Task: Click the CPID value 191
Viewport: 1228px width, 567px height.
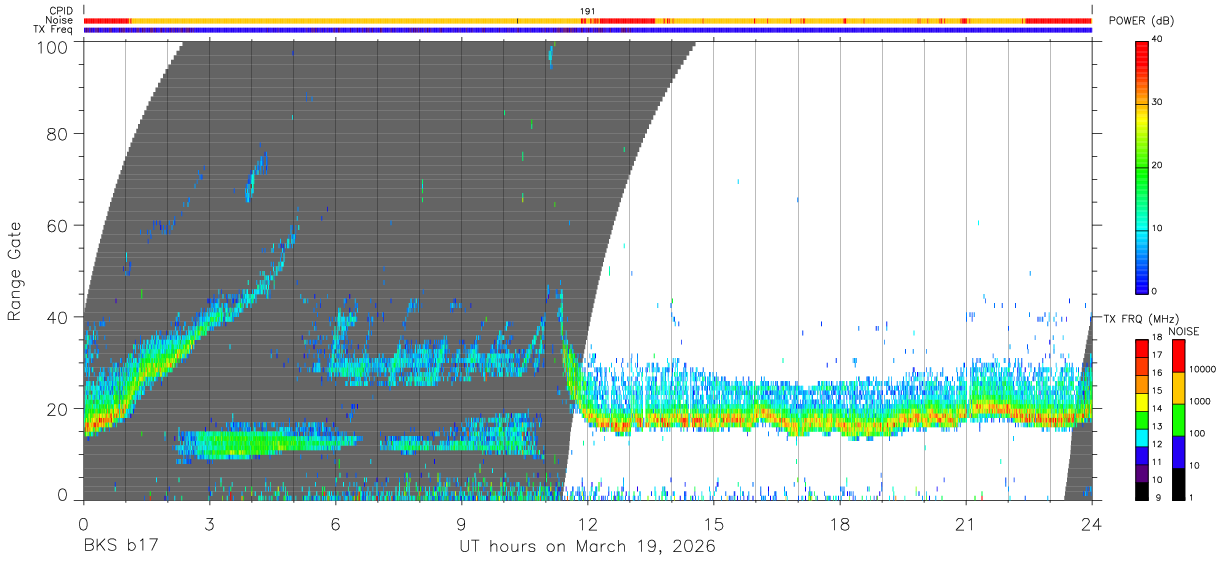Action: pos(588,10)
